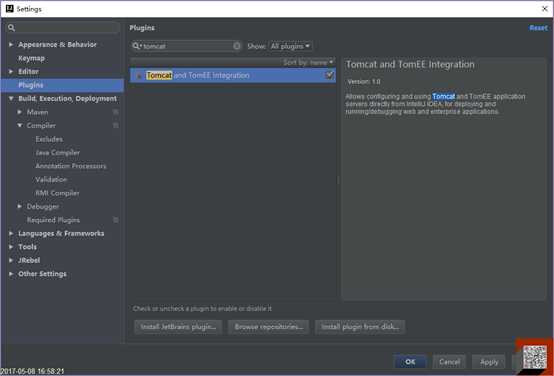Open the Sort by name dropdown
The width and height of the screenshot is (554, 376).
coord(308,63)
